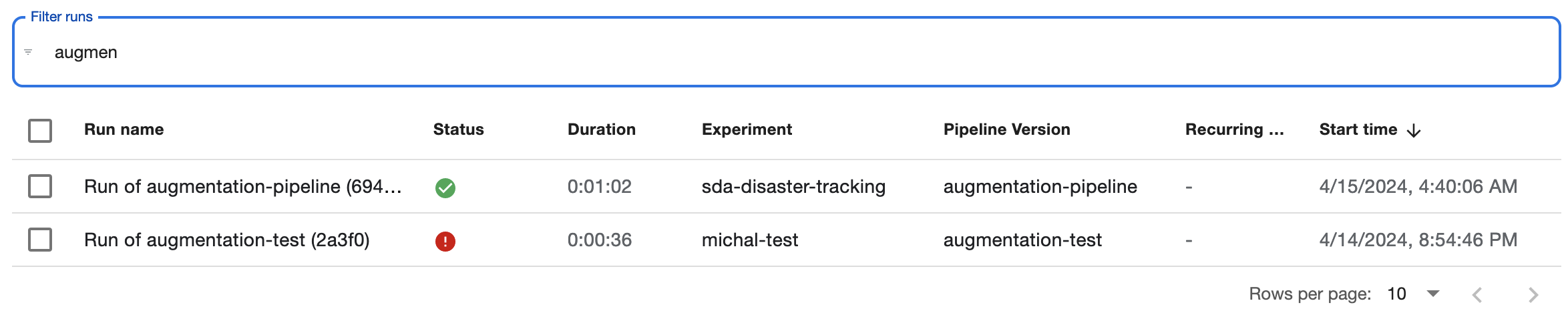The width and height of the screenshot is (1568, 319).
Task: Open the Rows per page dropdown
Action: (x=1433, y=294)
